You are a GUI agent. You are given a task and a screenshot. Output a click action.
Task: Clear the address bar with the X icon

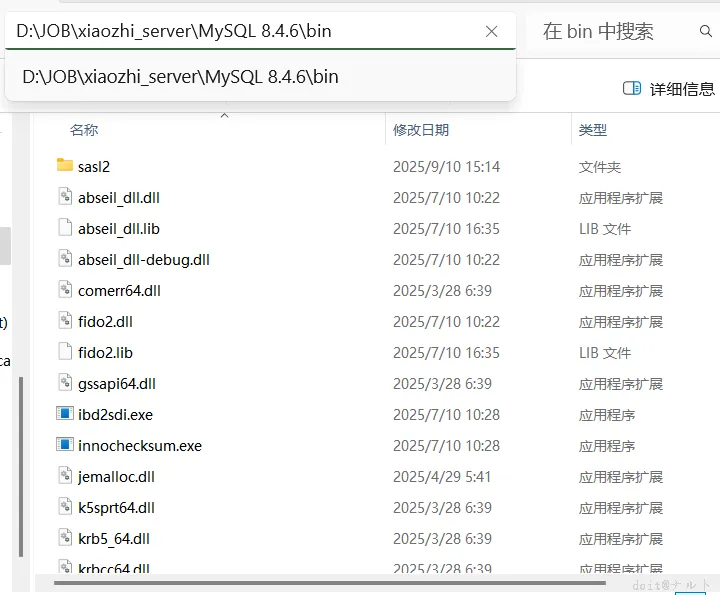click(x=491, y=32)
